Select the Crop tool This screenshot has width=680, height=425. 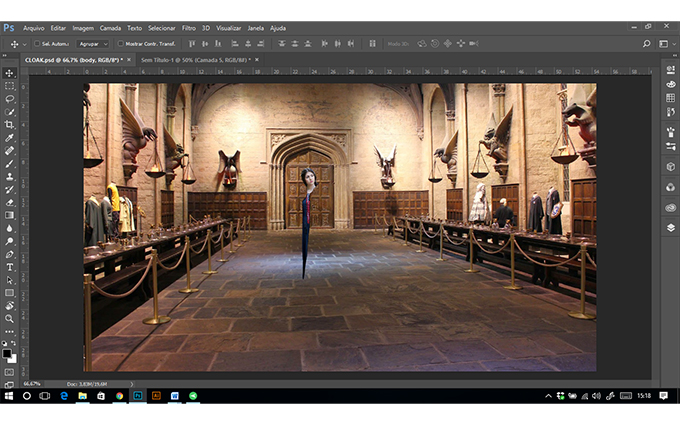(x=9, y=125)
